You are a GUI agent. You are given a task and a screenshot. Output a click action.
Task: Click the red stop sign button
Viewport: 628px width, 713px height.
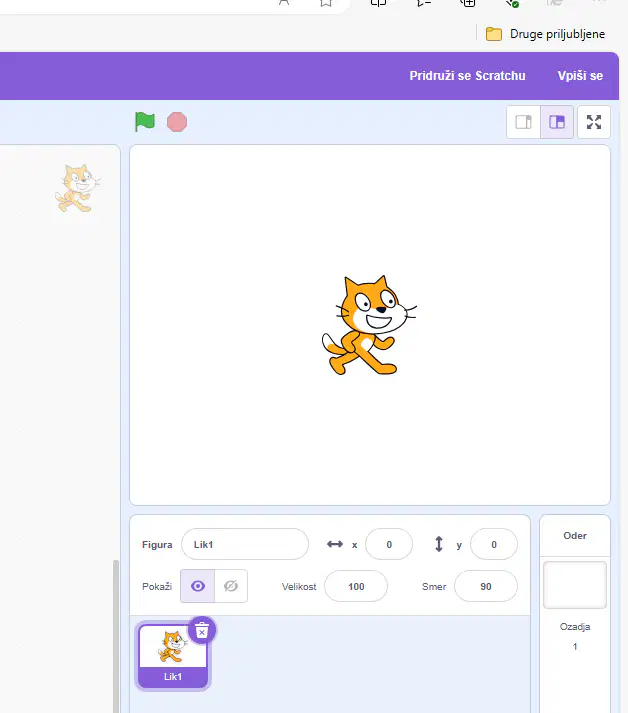pyautogui.click(x=177, y=122)
